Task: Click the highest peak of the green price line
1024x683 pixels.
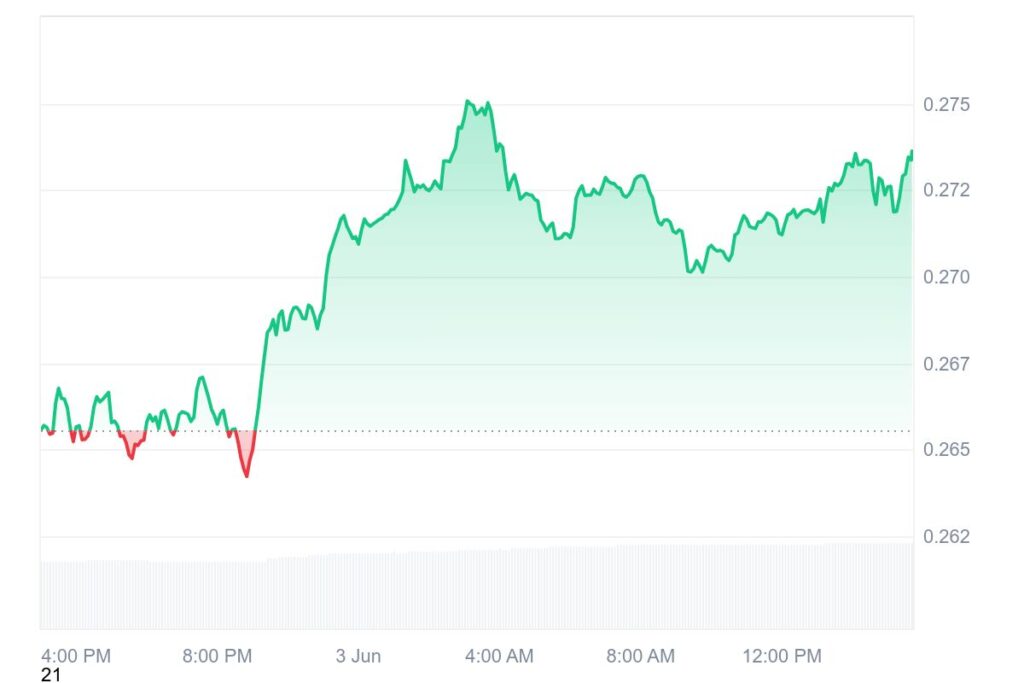Action: click(x=468, y=101)
